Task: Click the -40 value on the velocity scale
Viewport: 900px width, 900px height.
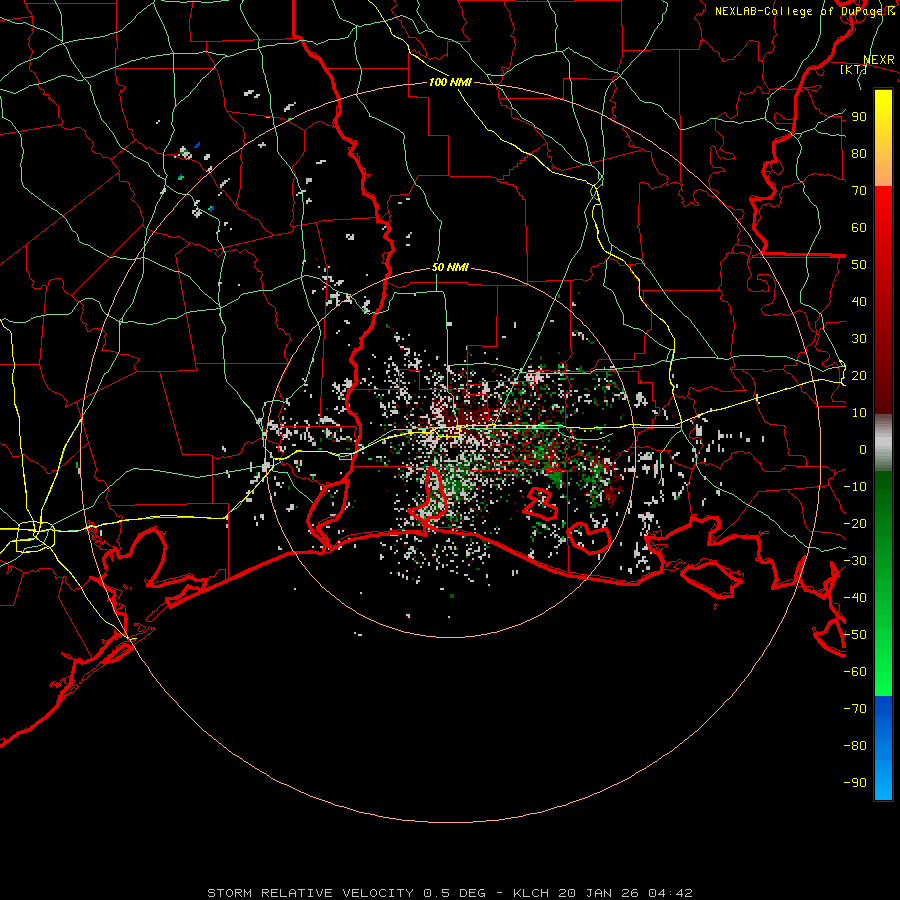Action: [x=855, y=598]
